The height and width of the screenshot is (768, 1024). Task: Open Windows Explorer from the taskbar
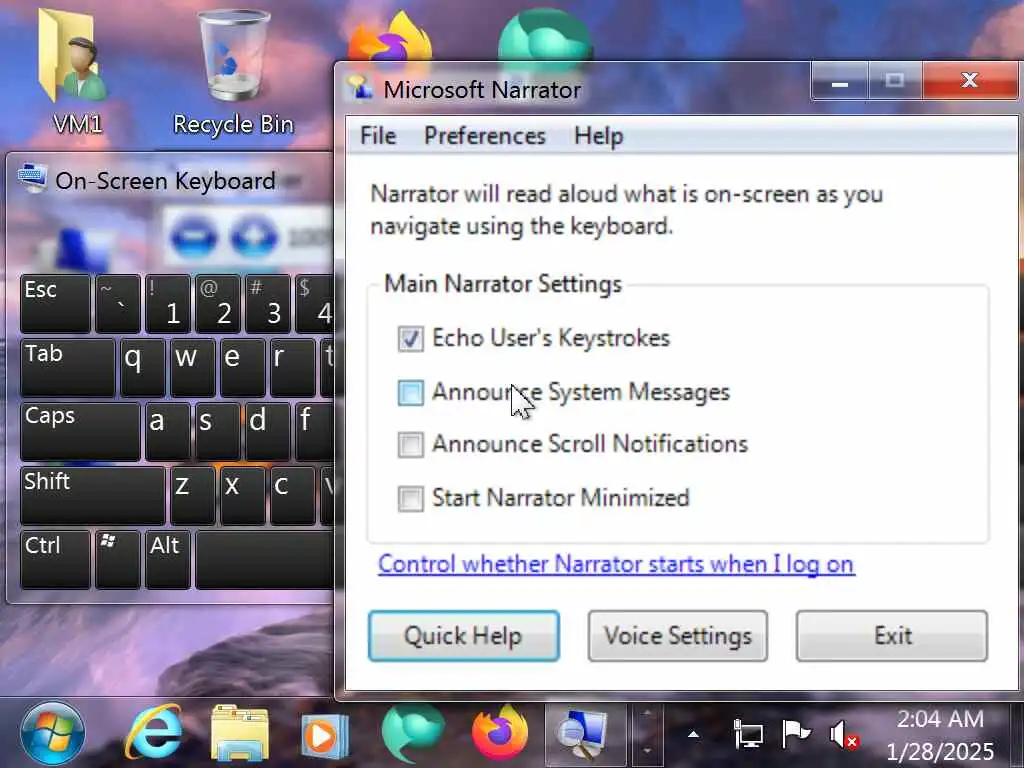[239, 733]
